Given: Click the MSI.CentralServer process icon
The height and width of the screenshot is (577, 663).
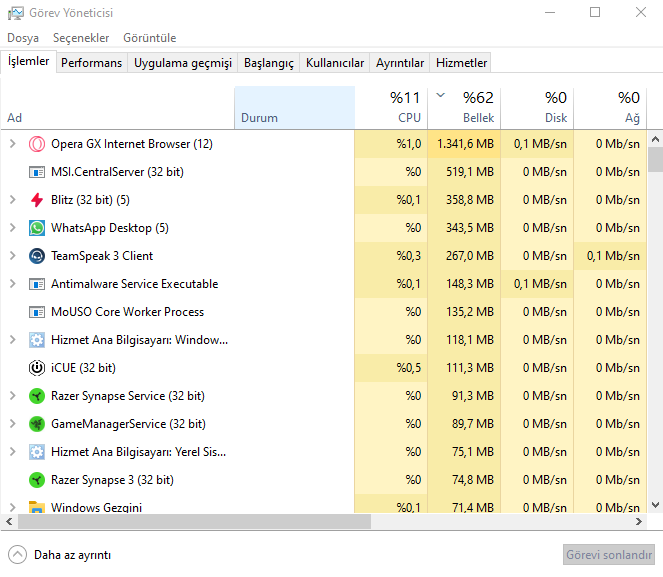Looking at the screenshot, I should click(x=37, y=172).
